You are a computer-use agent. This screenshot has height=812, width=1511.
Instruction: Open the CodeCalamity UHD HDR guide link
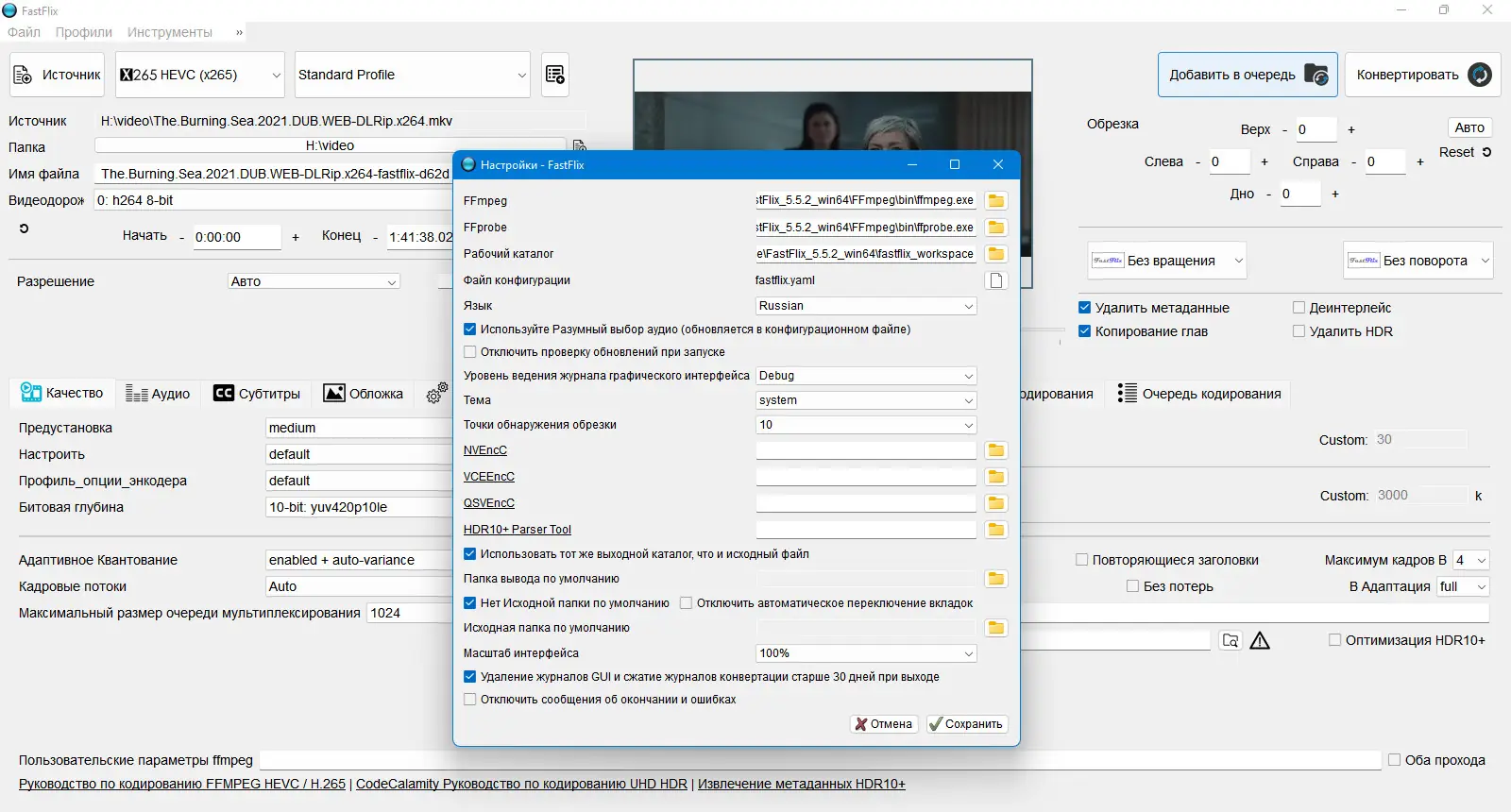(x=521, y=784)
